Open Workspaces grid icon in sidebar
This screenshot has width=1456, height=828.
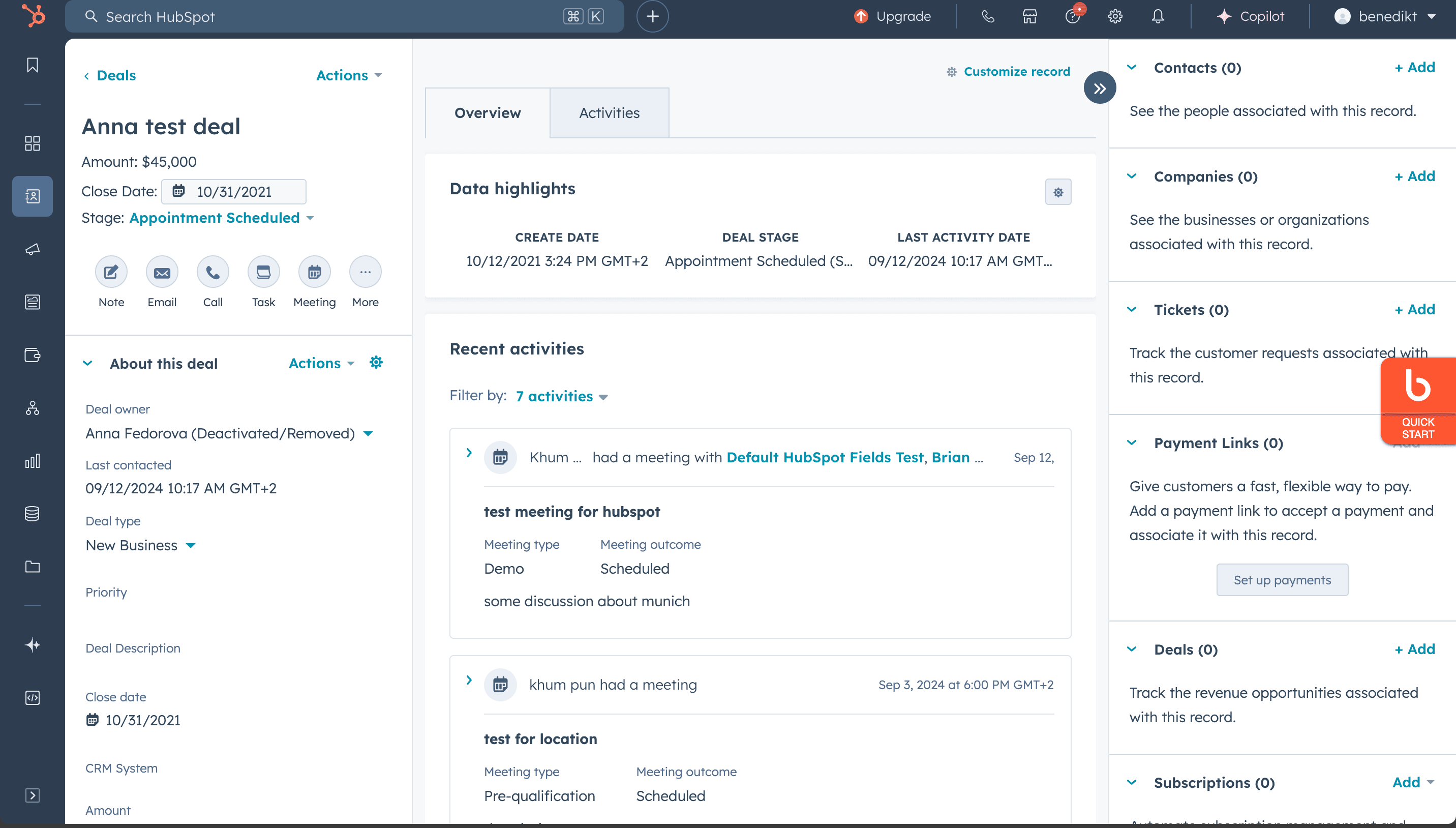(33, 143)
